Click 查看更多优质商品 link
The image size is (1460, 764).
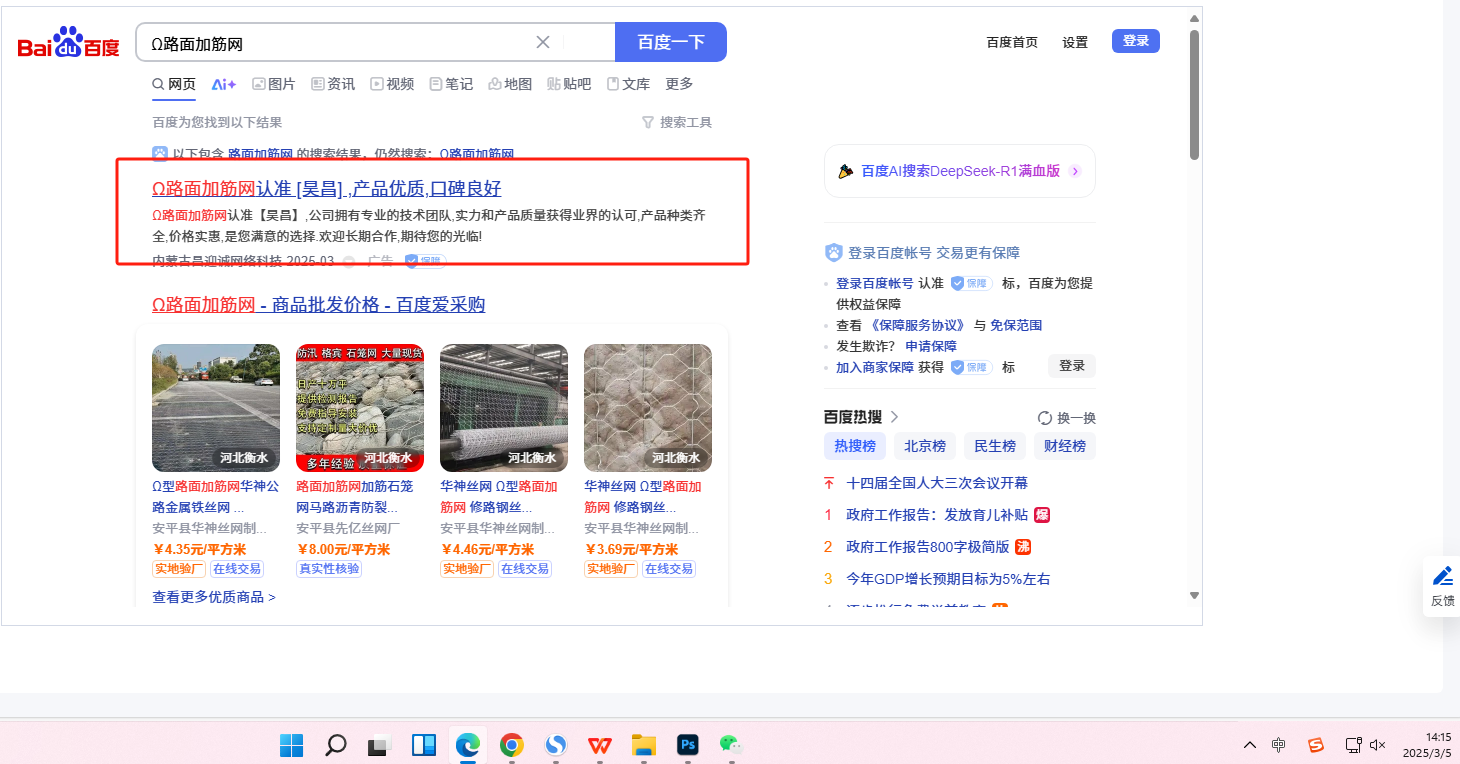click(214, 597)
